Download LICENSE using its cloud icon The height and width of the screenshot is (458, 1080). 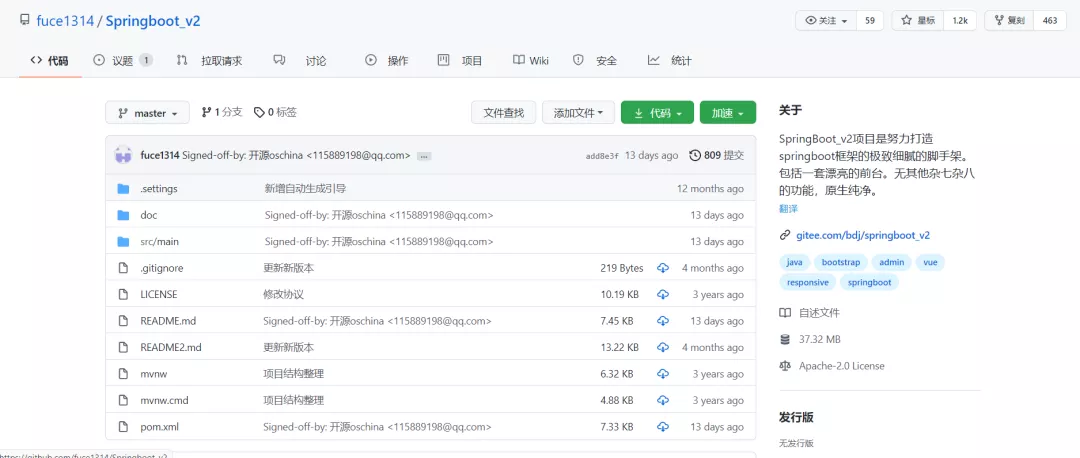point(663,294)
